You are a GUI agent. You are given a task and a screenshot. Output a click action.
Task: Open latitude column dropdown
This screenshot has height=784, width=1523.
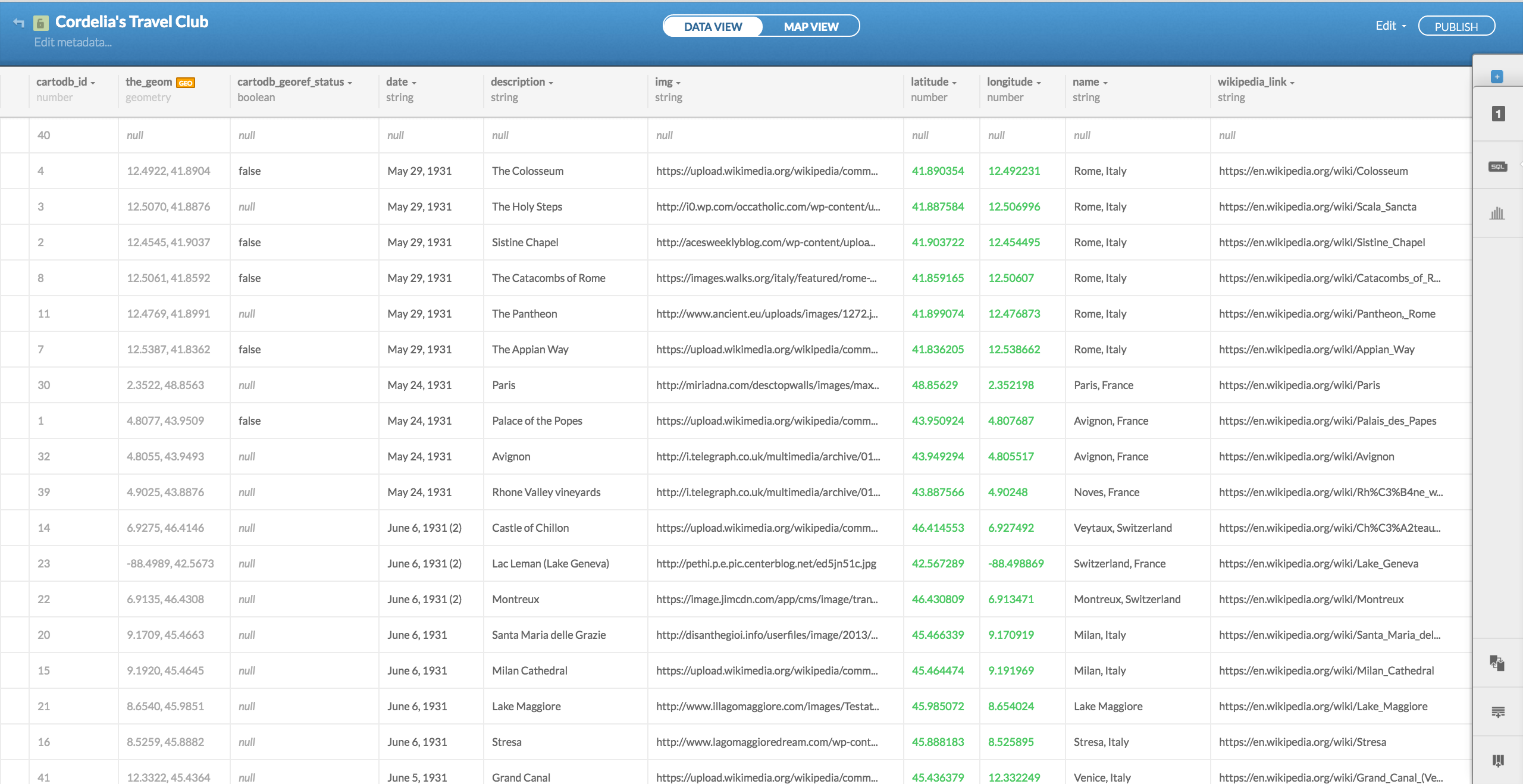point(954,83)
